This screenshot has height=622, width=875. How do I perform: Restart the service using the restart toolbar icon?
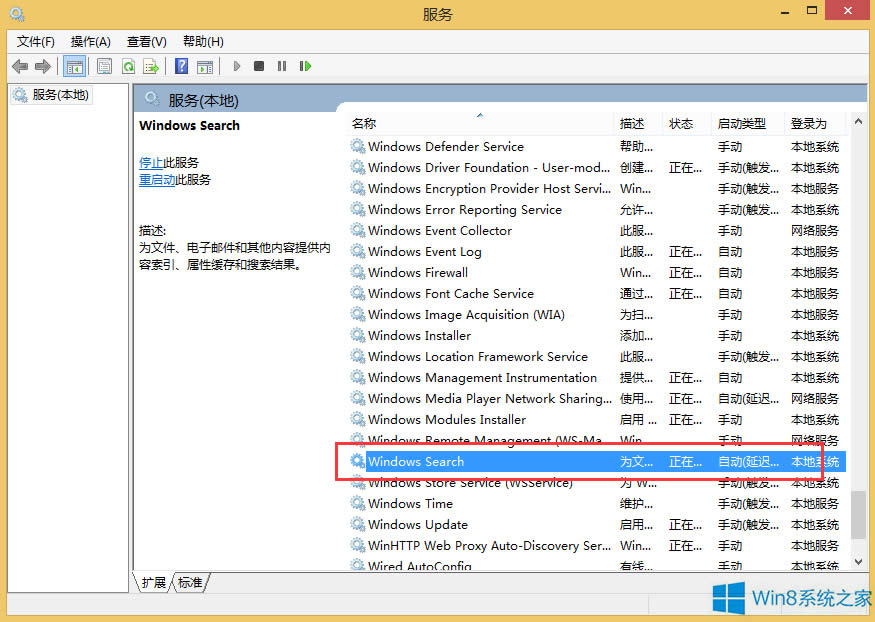coord(305,66)
